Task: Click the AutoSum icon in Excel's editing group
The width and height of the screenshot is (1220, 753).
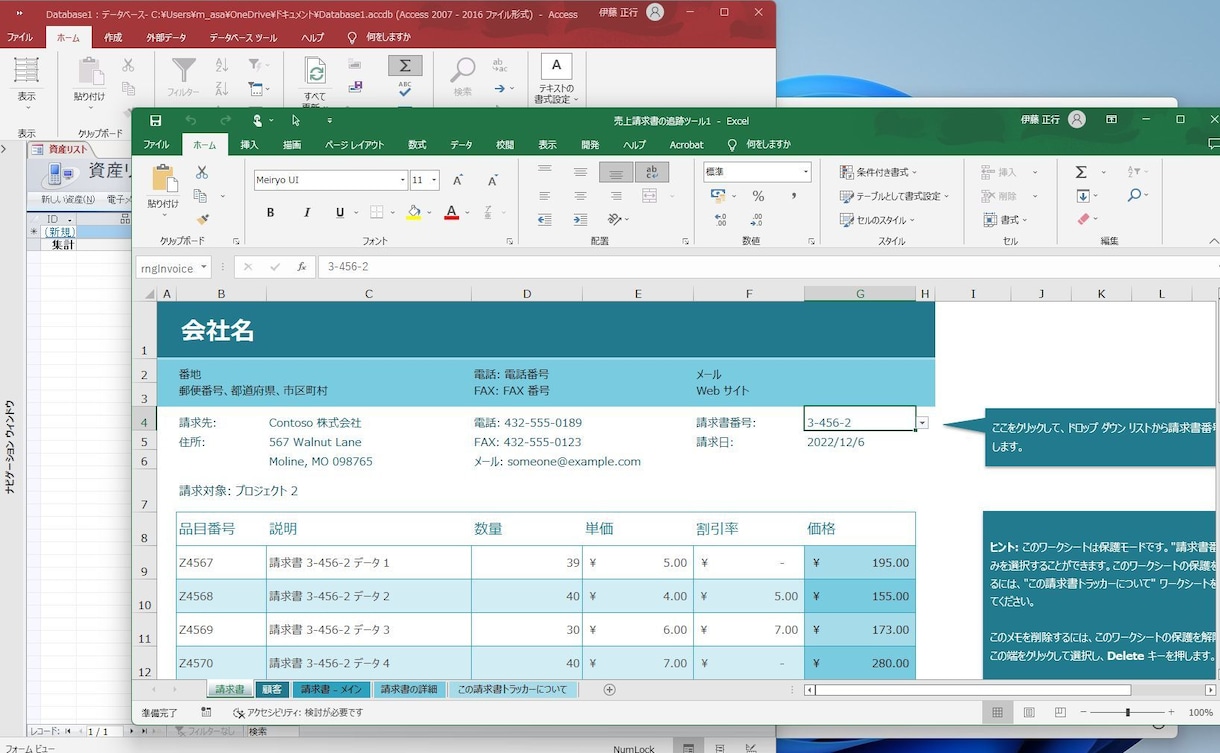Action: [1082, 171]
